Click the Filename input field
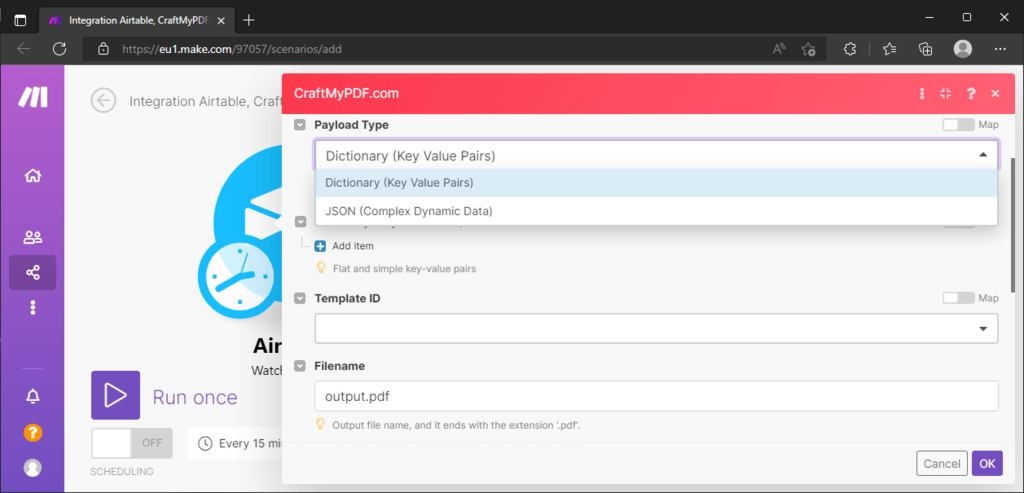The width and height of the screenshot is (1024, 493). (656, 396)
